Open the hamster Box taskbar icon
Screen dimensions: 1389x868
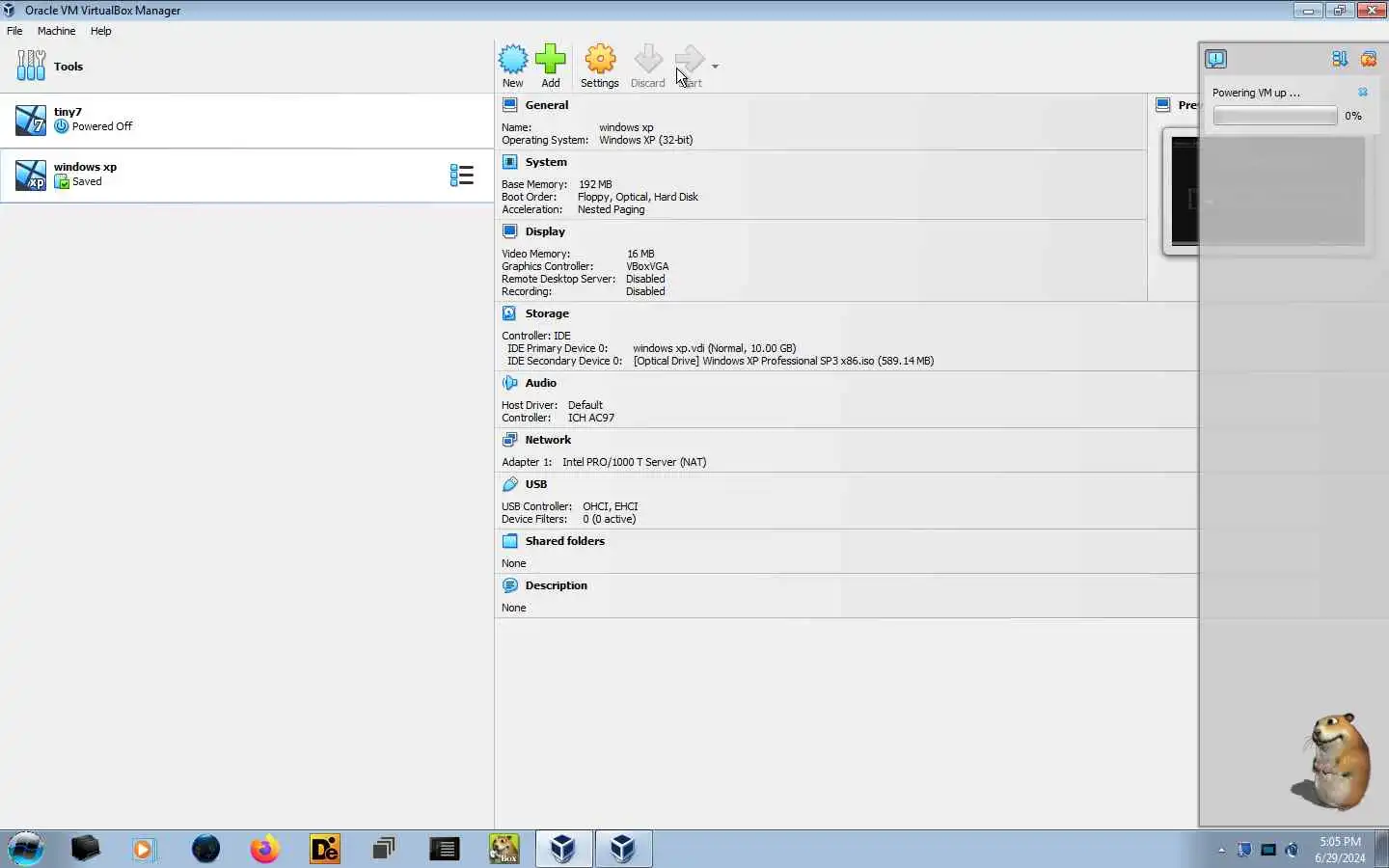pyautogui.click(x=504, y=849)
